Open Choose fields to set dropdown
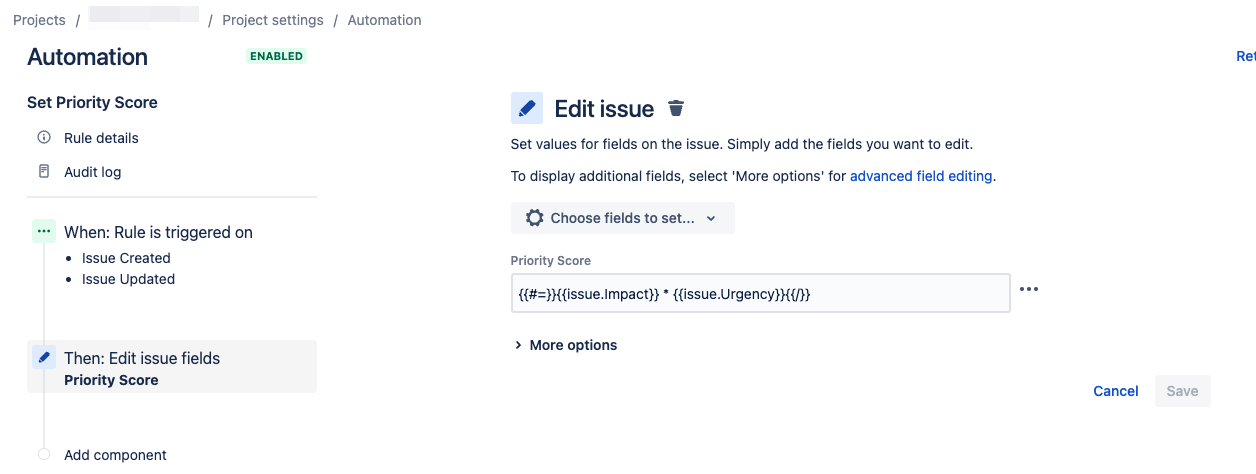Image resolution: width=1256 pixels, height=474 pixels. point(622,218)
